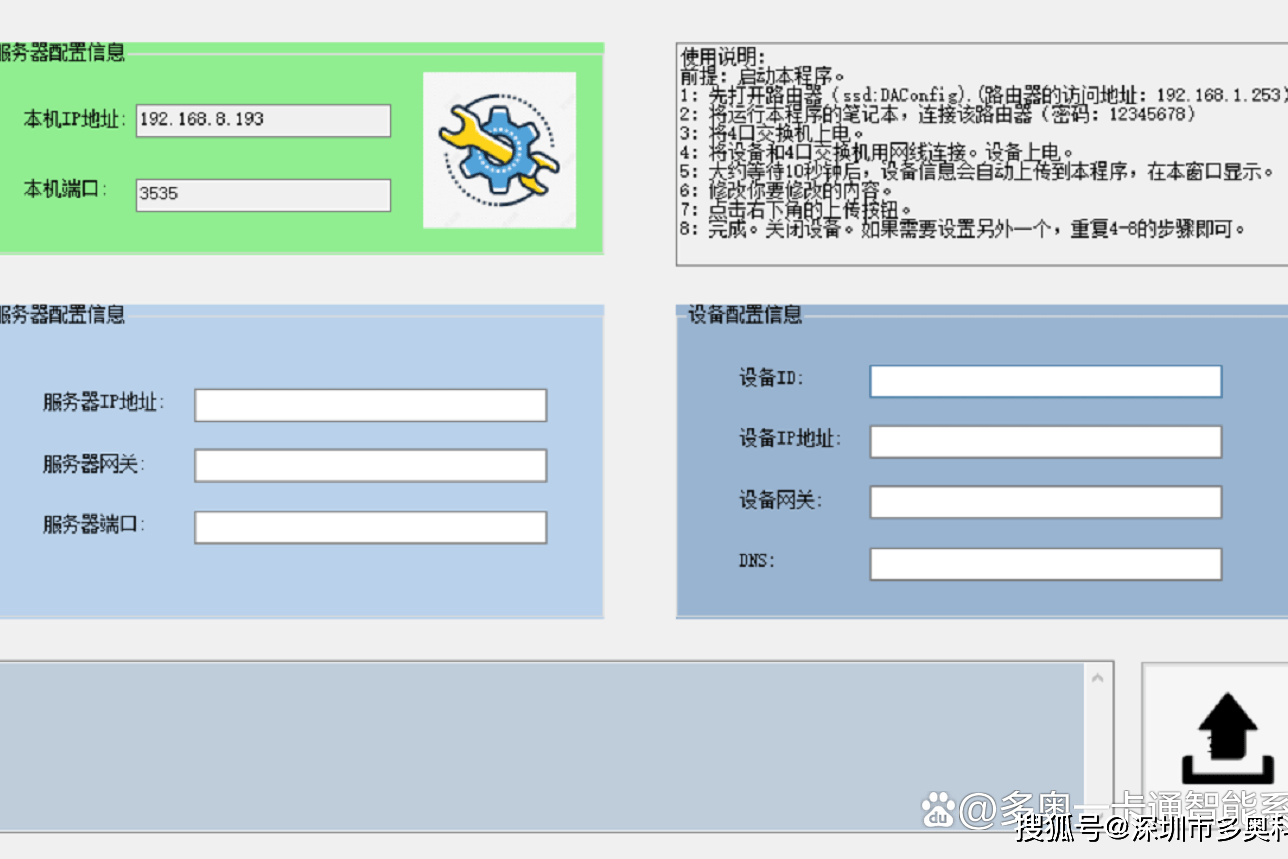1288x859 pixels.
Task: Click the 设备IP地址 text field
Action: pyautogui.click(x=1045, y=441)
